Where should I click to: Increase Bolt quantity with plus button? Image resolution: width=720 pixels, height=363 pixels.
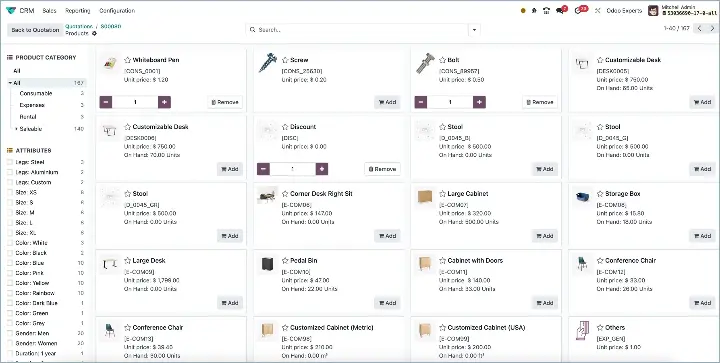click(479, 102)
